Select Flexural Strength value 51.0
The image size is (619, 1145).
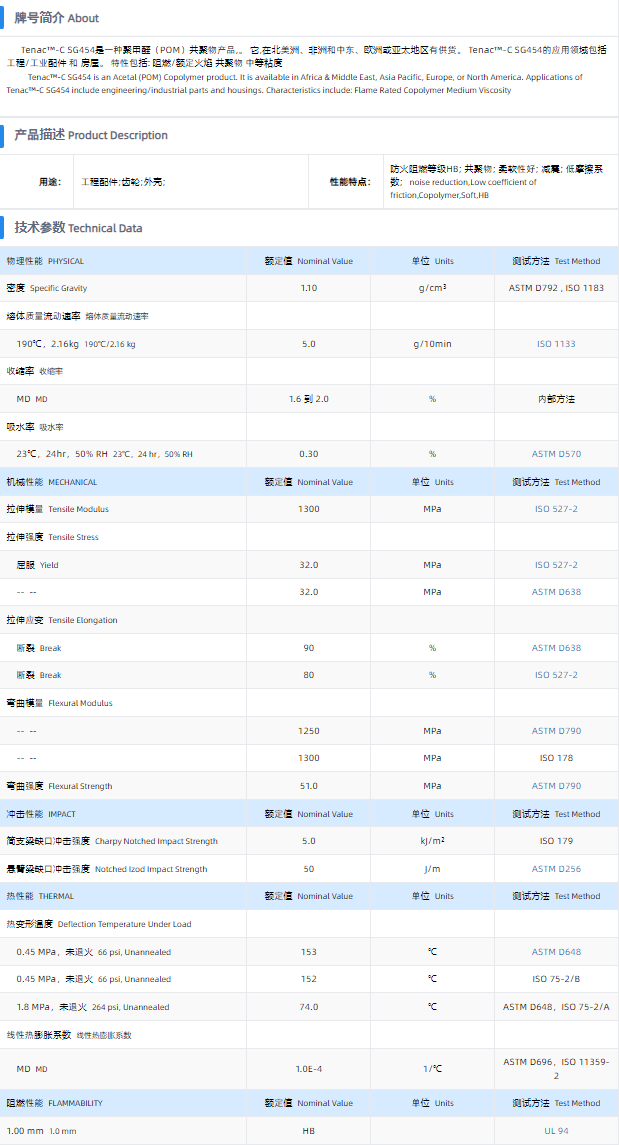pyautogui.click(x=309, y=786)
